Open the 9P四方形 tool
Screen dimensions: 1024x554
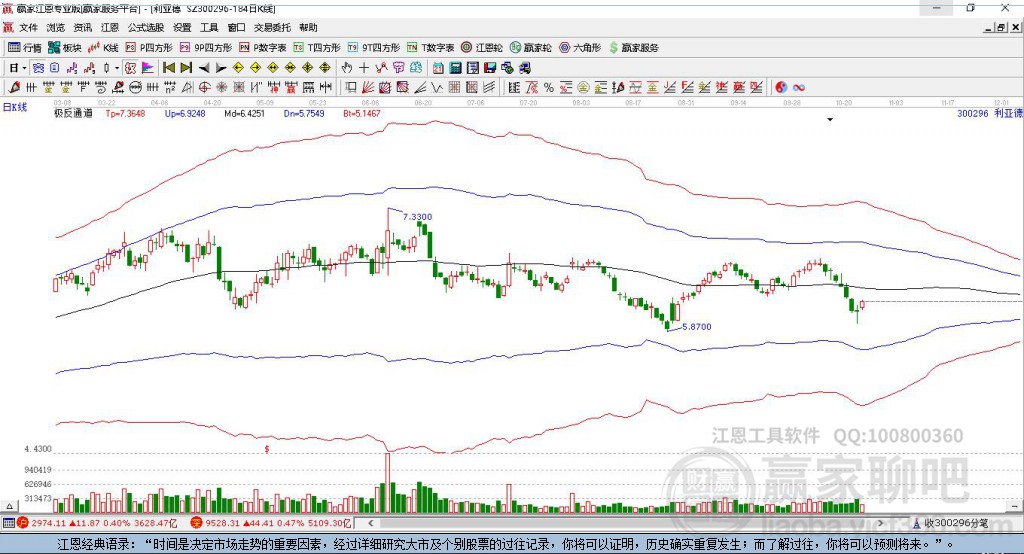coord(206,48)
